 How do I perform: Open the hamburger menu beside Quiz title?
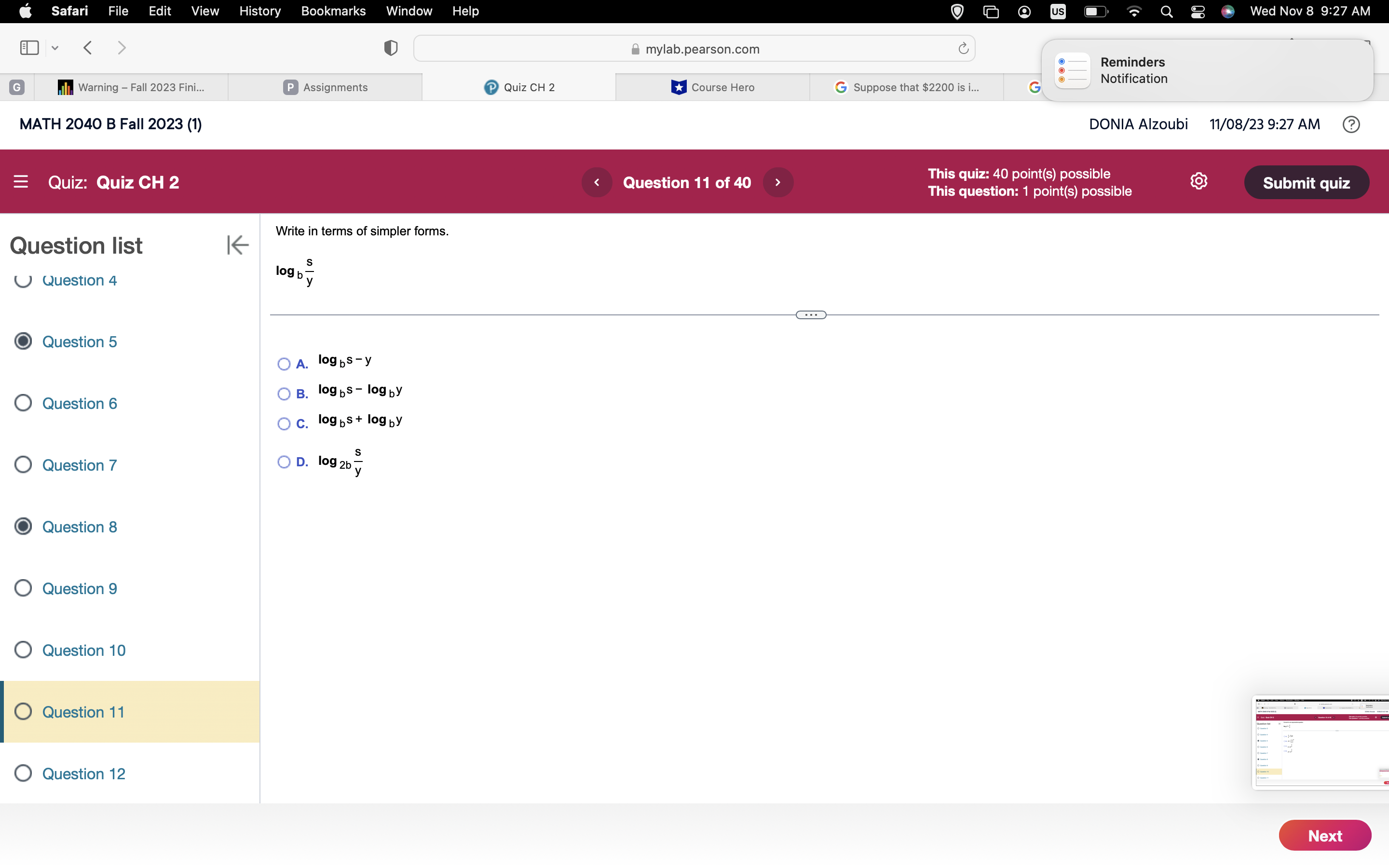pyautogui.click(x=21, y=182)
